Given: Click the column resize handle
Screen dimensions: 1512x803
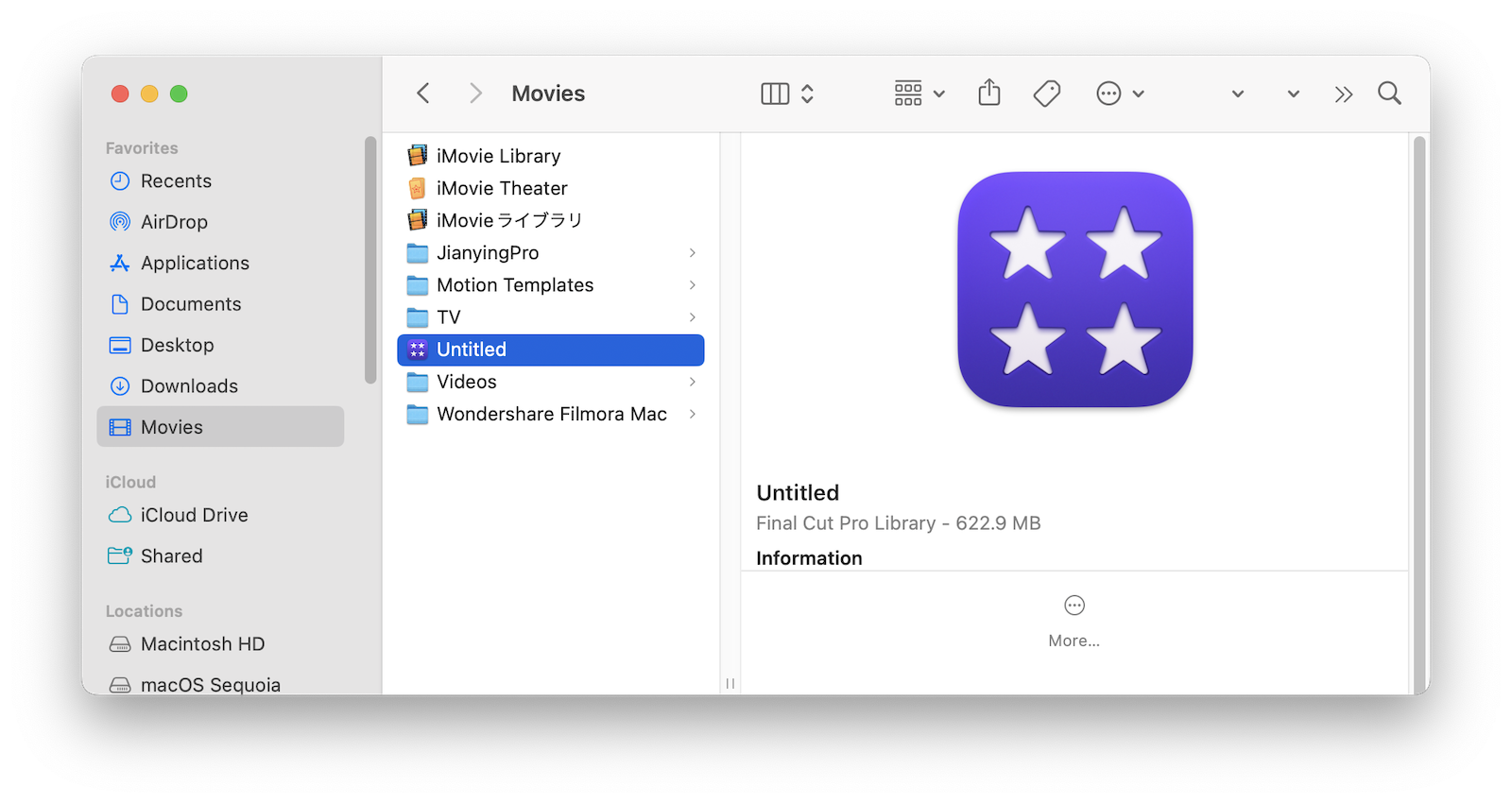Looking at the screenshot, I should pos(730,683).
